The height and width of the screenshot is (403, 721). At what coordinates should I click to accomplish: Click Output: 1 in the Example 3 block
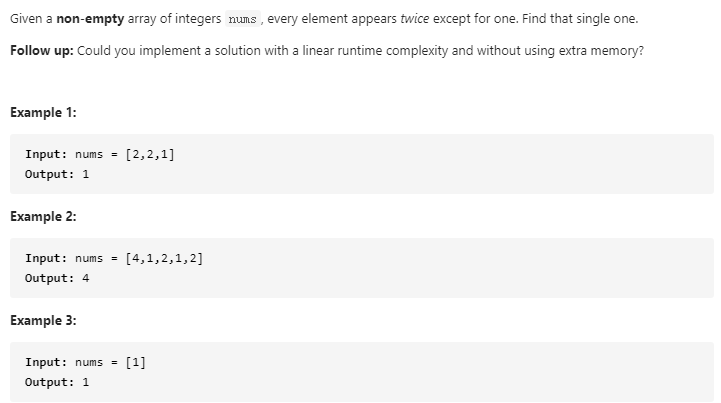click(x=57, y=382)
